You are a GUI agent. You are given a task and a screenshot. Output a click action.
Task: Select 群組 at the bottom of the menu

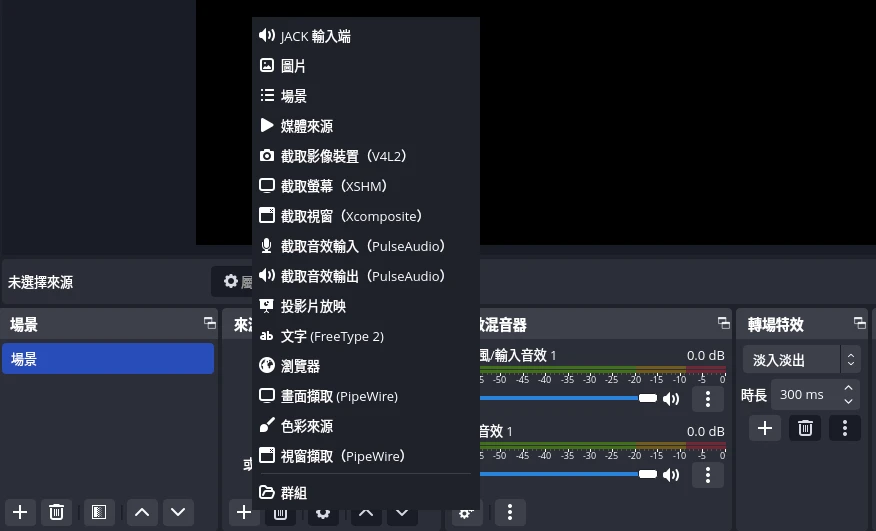(293, 492)
